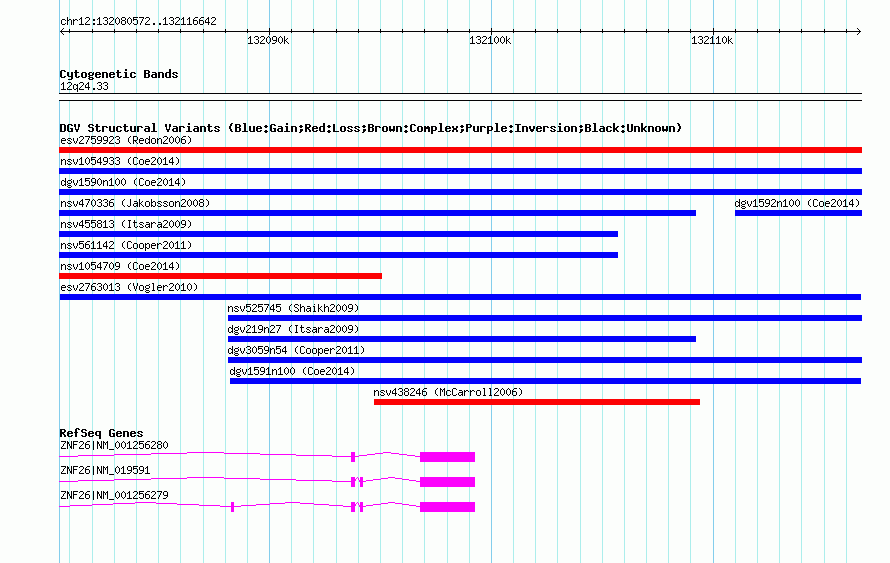Image resolution: width=890 pixels, height=563 pixels.
Task: Open variant label nsv455813 (Itsara2009)
Action: click(x=126, y=224)
